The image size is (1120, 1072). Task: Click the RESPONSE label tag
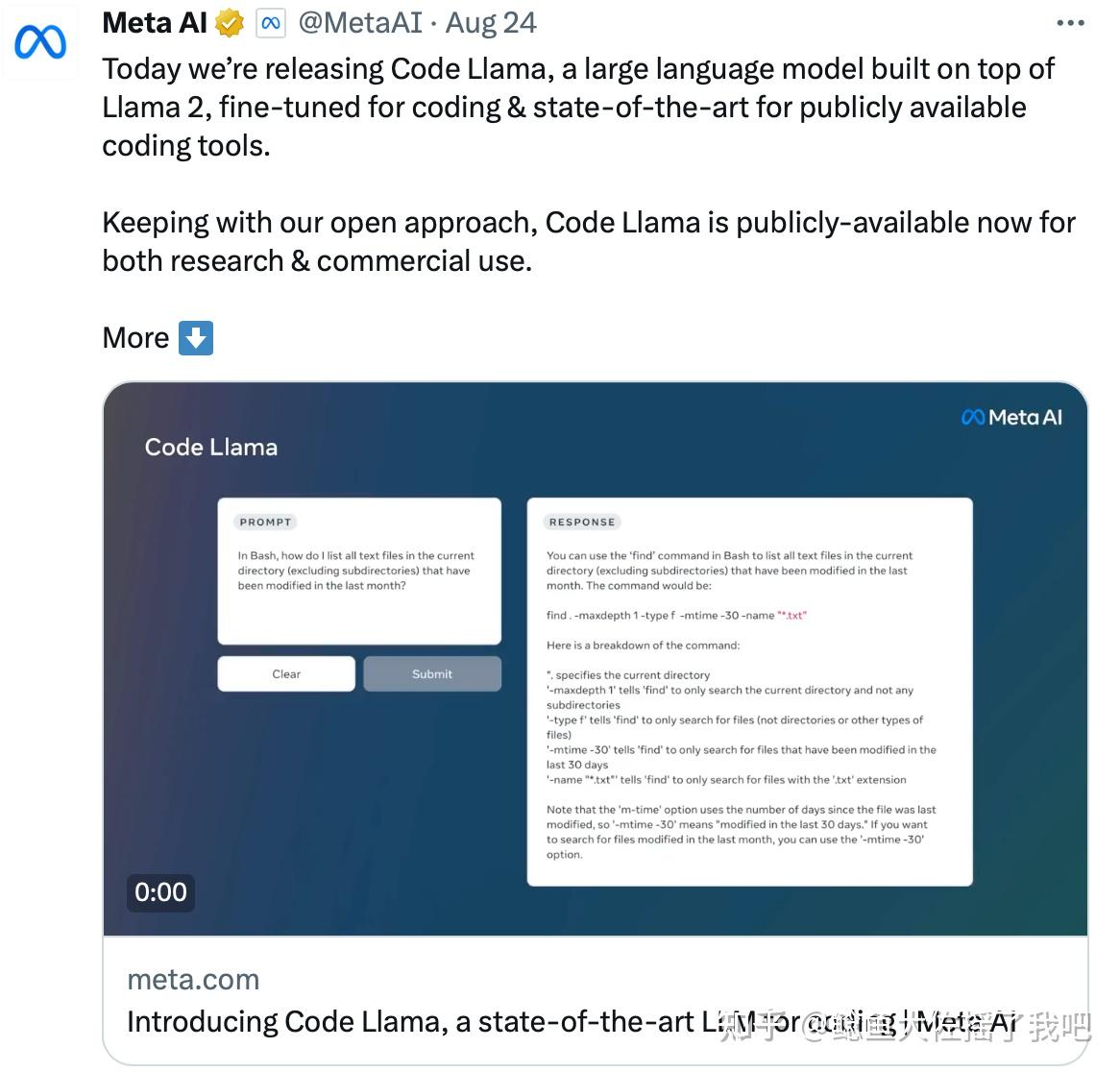(582, 523)
